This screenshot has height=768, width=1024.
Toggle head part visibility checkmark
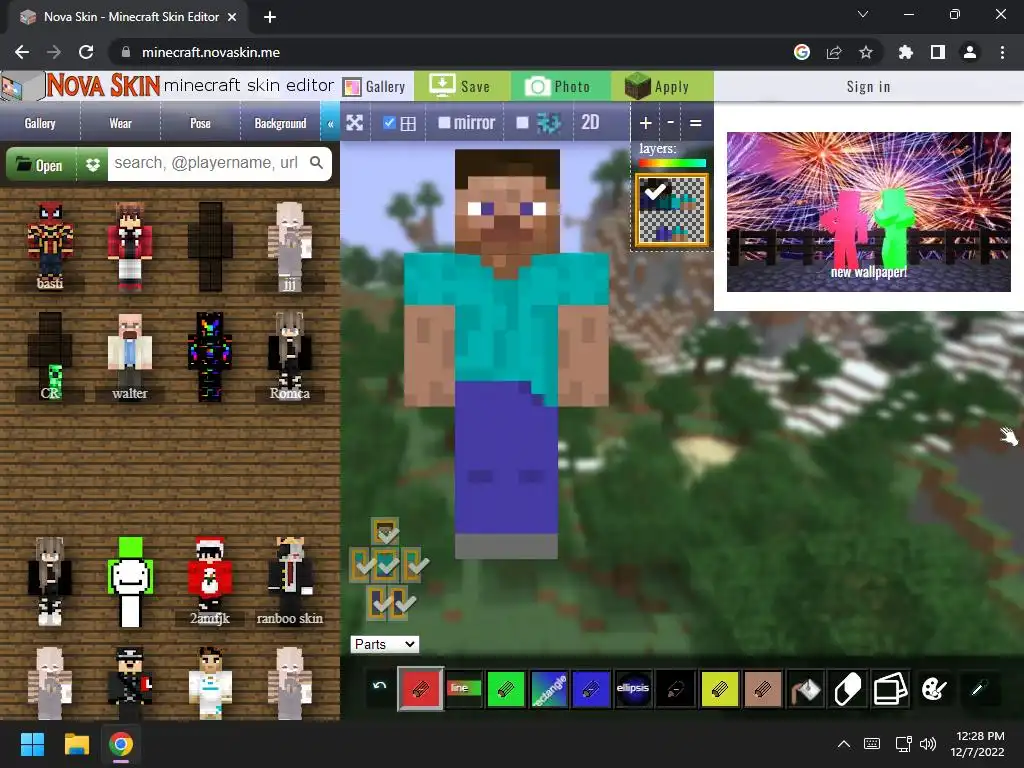(x=385, y=532)
